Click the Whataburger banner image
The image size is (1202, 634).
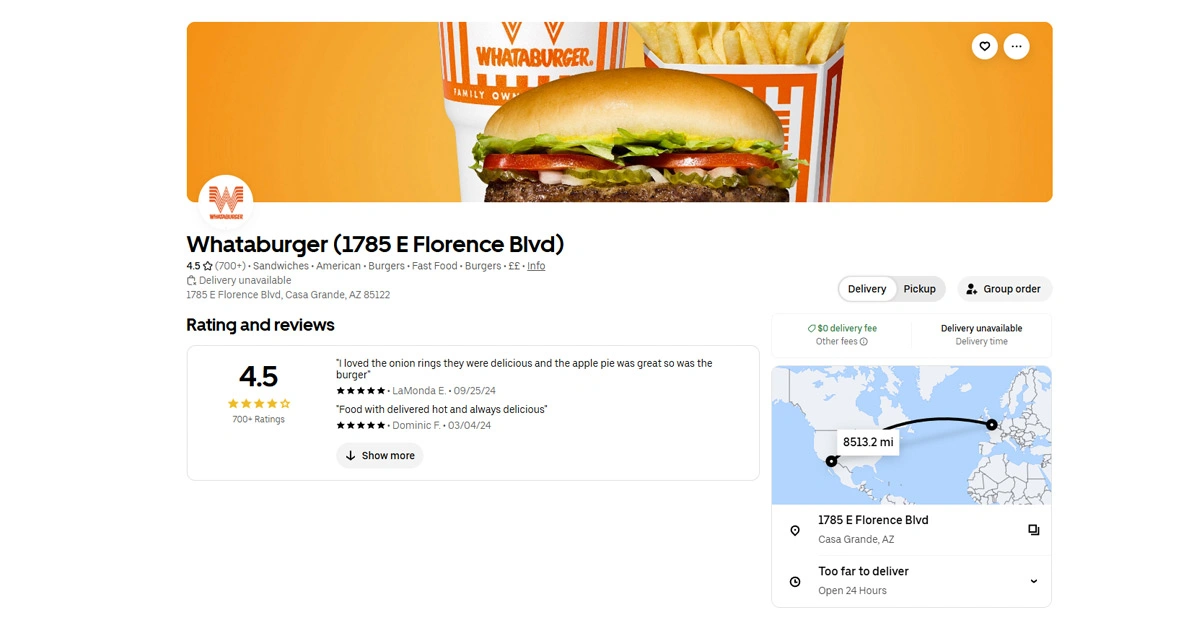click(x=619, y=112)
